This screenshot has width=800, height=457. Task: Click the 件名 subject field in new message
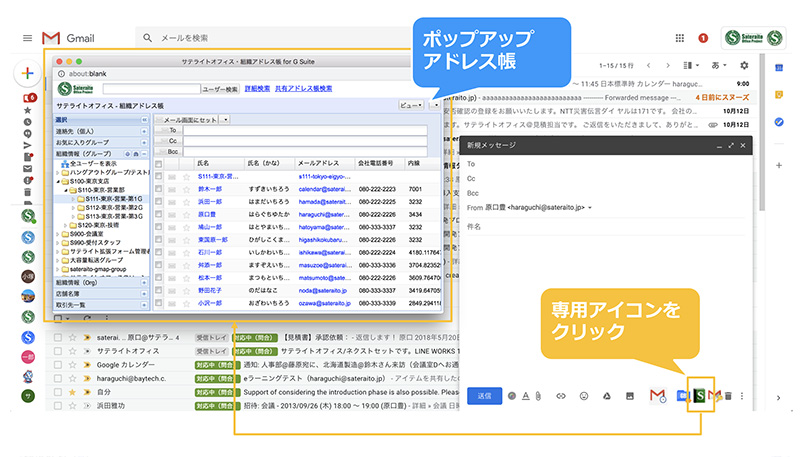click(x=606, y=226)
